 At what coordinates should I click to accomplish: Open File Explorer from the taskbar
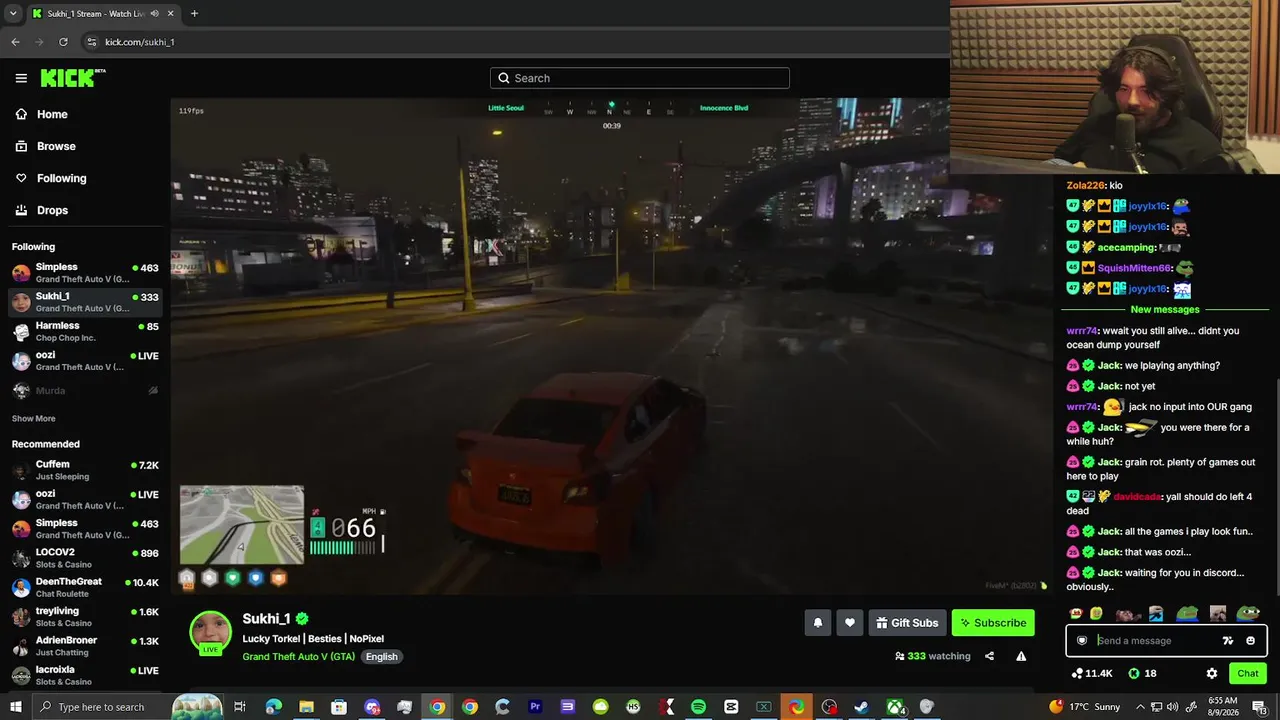(306, 707)
